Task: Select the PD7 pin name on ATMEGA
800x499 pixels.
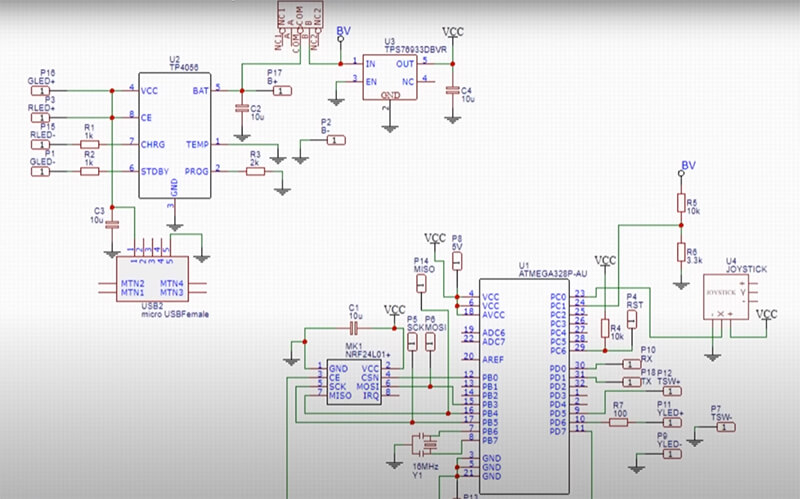Action: tap(558, 432)
